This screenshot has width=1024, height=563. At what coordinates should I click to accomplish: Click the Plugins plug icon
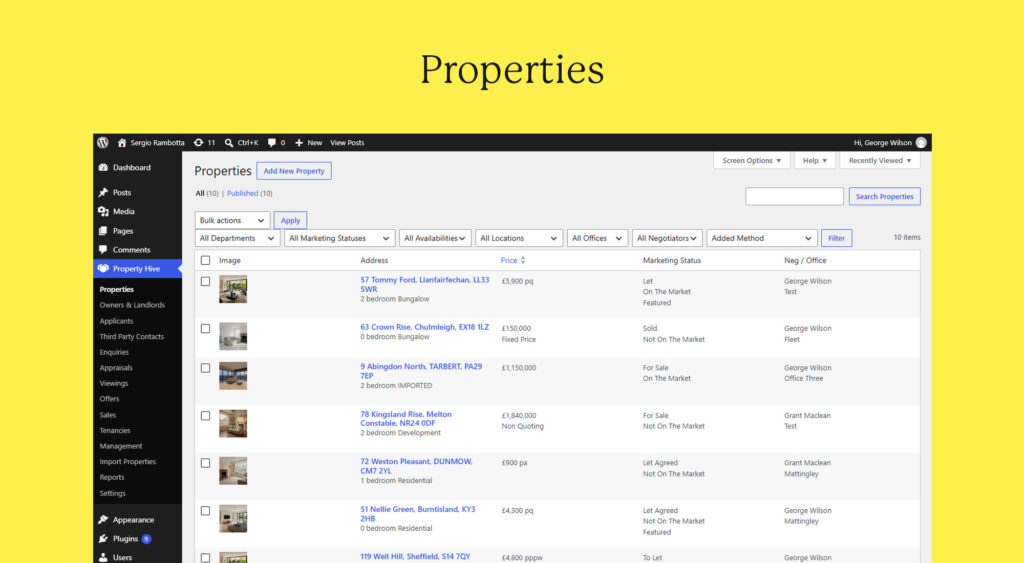(103, 539)
